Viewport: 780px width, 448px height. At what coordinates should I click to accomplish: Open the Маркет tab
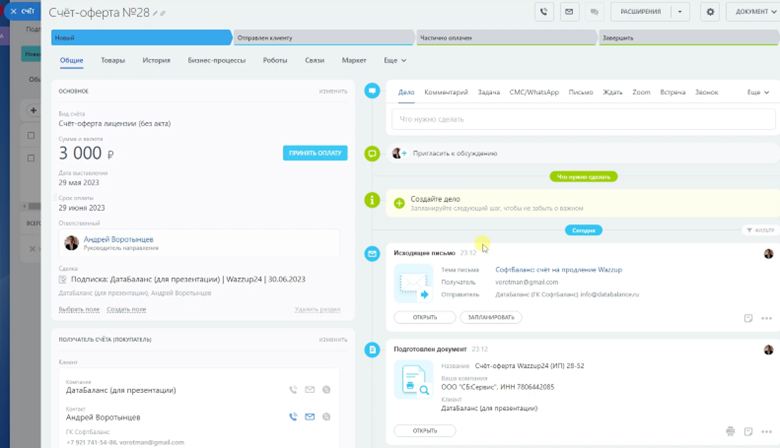pyautogui.click(x=354, y=60)
